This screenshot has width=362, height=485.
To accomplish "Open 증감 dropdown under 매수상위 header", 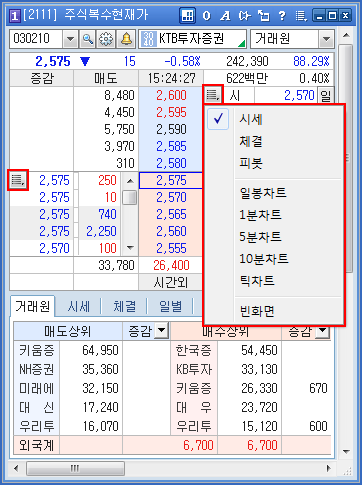I will (x=323, y=331).
